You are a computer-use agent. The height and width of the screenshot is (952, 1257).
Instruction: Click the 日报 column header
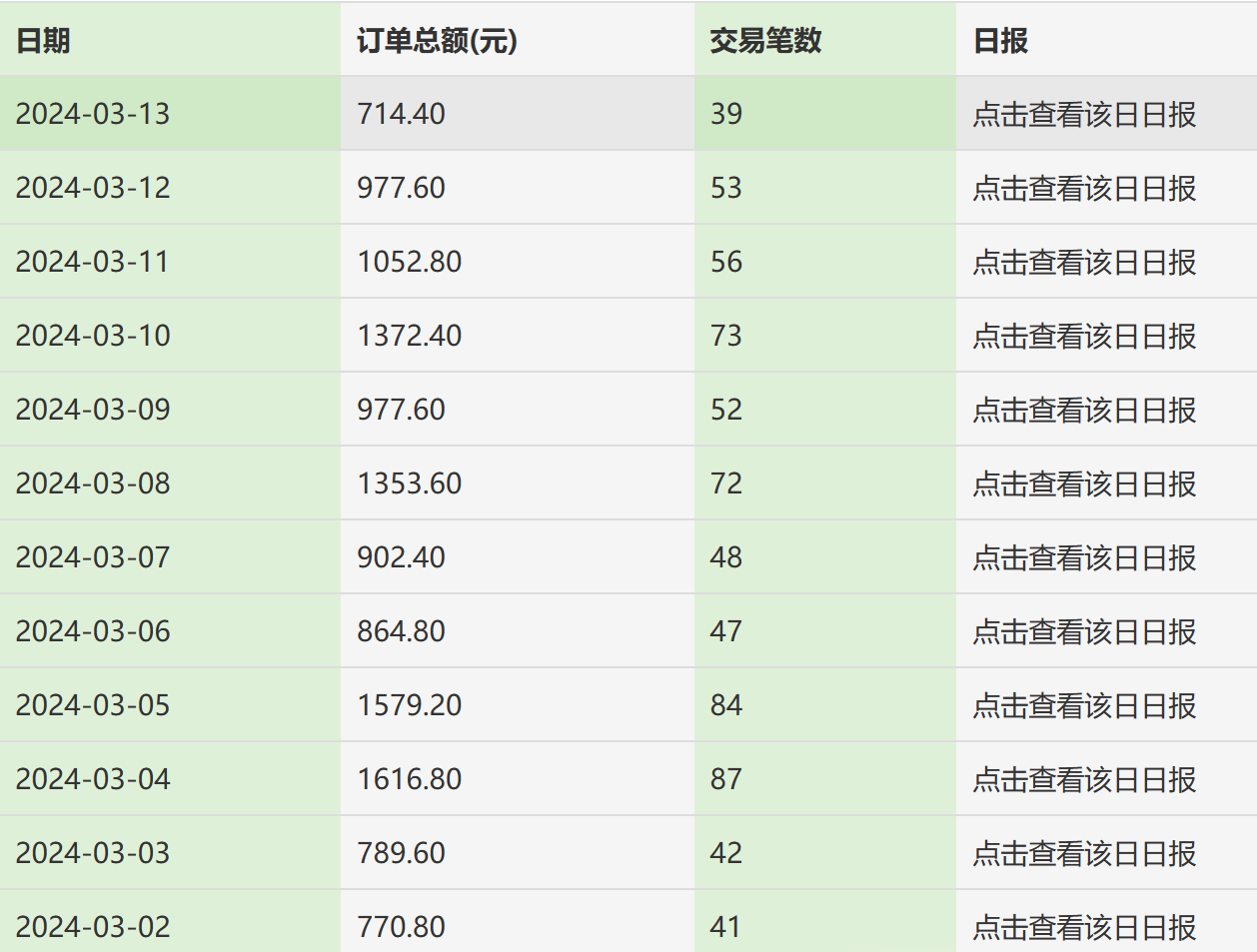998,42
